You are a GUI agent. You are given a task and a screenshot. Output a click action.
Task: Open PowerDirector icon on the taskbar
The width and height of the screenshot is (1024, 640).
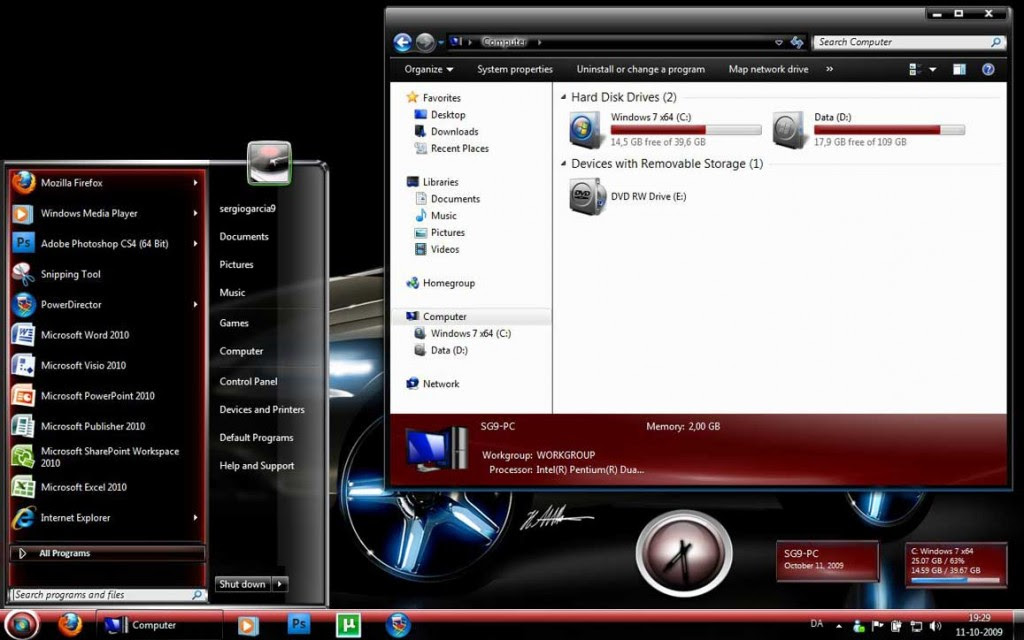coord(398,625)
